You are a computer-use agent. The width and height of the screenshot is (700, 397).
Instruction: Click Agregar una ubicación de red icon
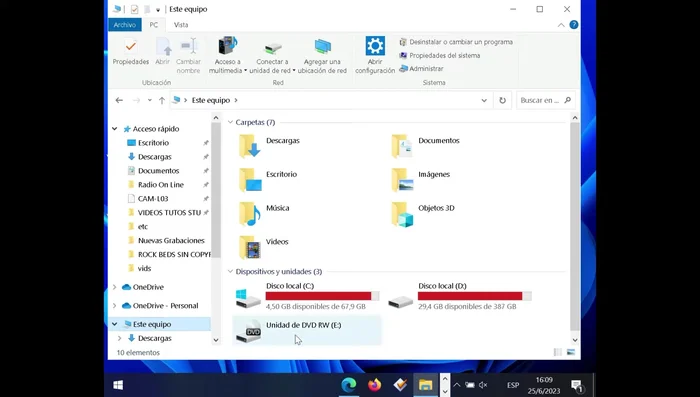point(322,46)
